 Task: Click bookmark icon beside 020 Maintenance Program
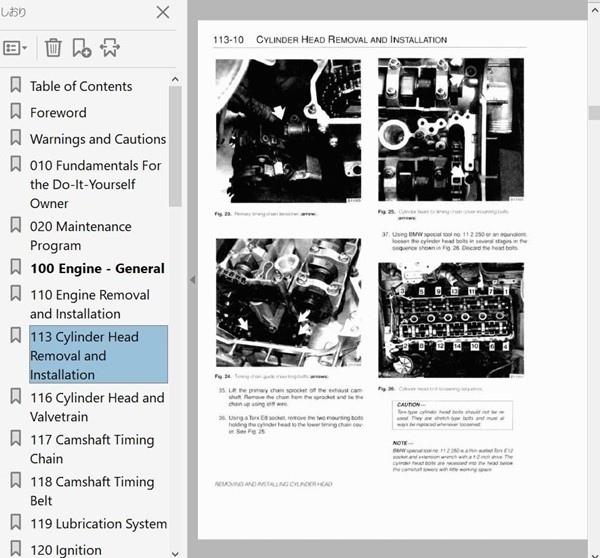click(x=15, y=225)
